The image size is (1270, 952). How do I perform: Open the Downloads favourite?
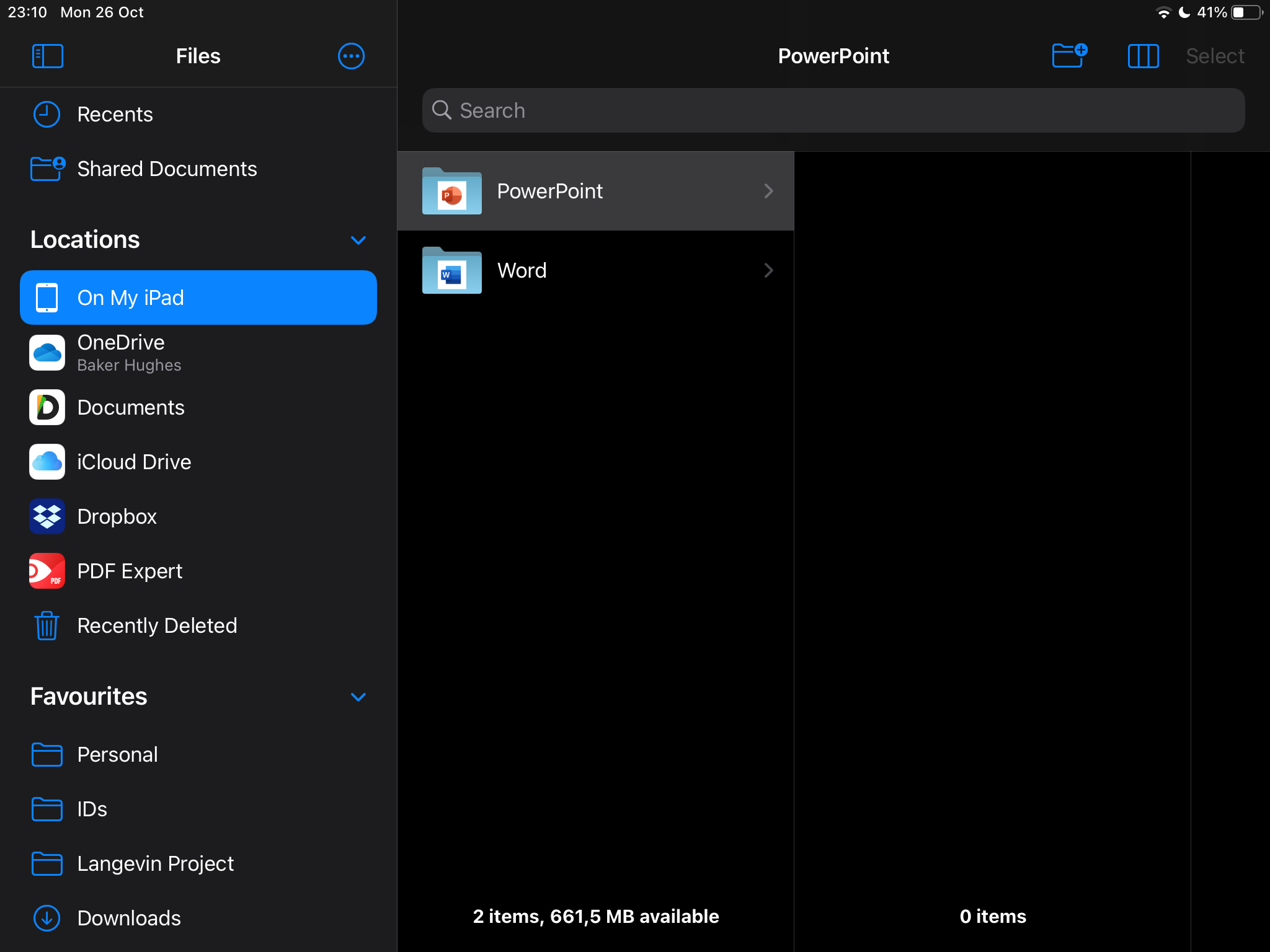coord(128,918)
